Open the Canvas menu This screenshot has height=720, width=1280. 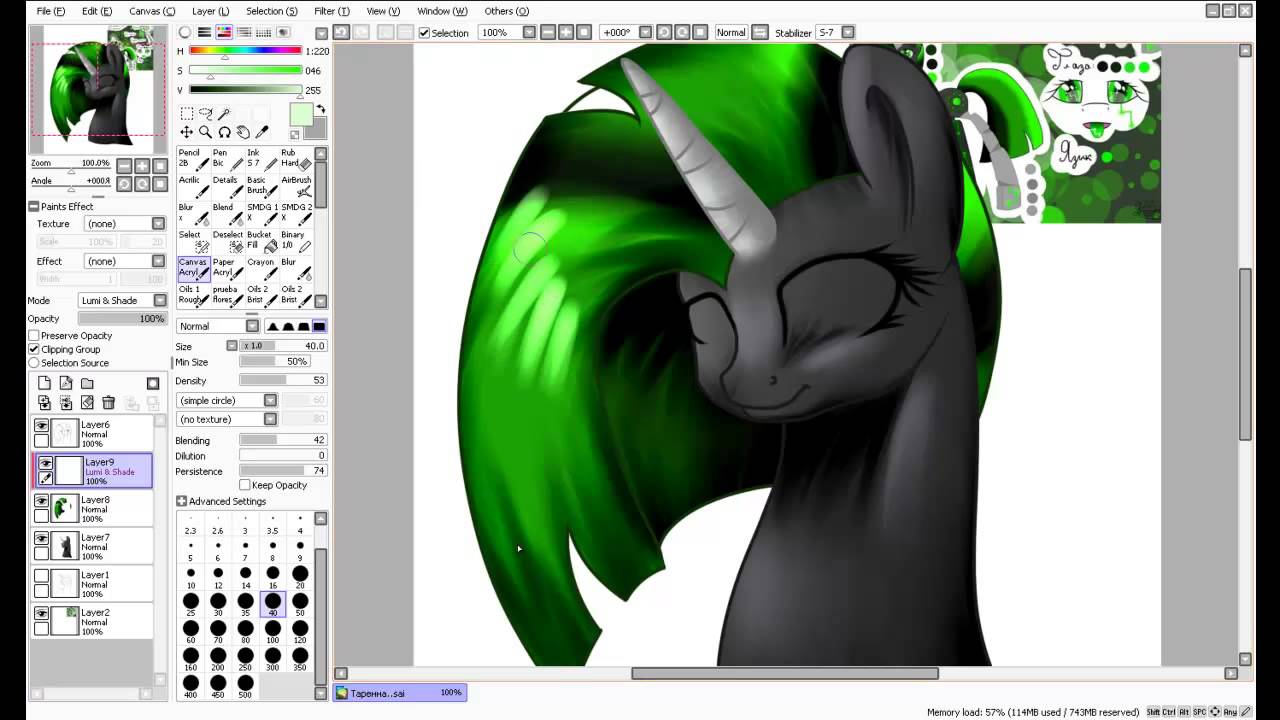point(152,11)
